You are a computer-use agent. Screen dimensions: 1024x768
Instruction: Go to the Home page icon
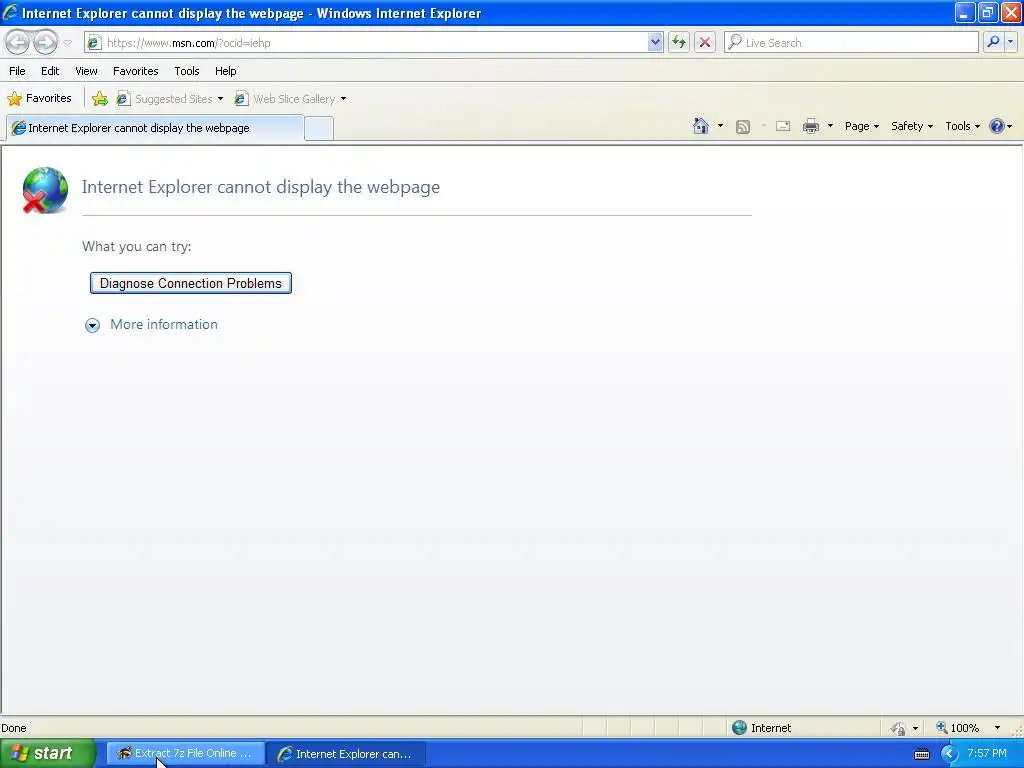(x=701, y=126)
